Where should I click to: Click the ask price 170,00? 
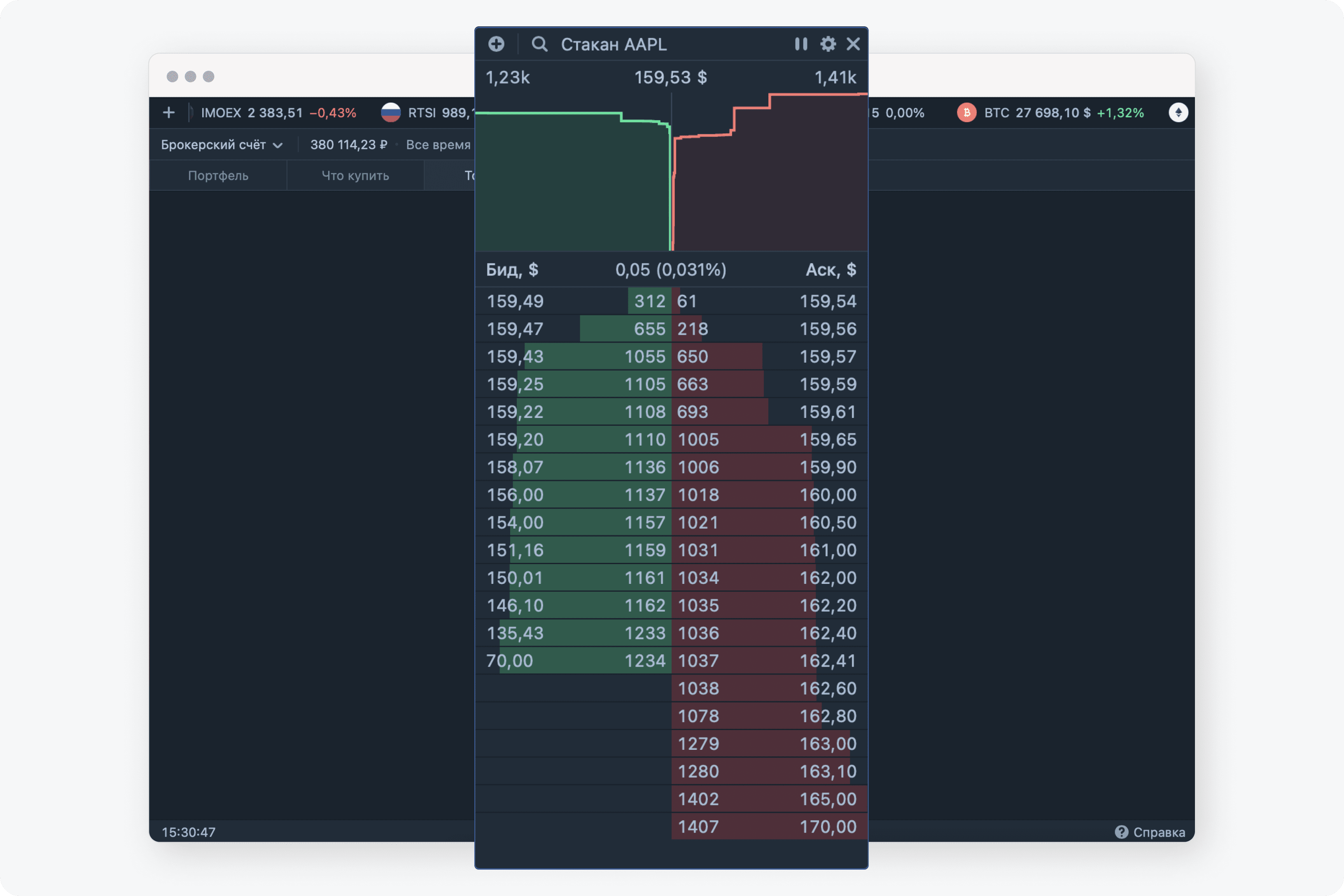pos(828,827)
